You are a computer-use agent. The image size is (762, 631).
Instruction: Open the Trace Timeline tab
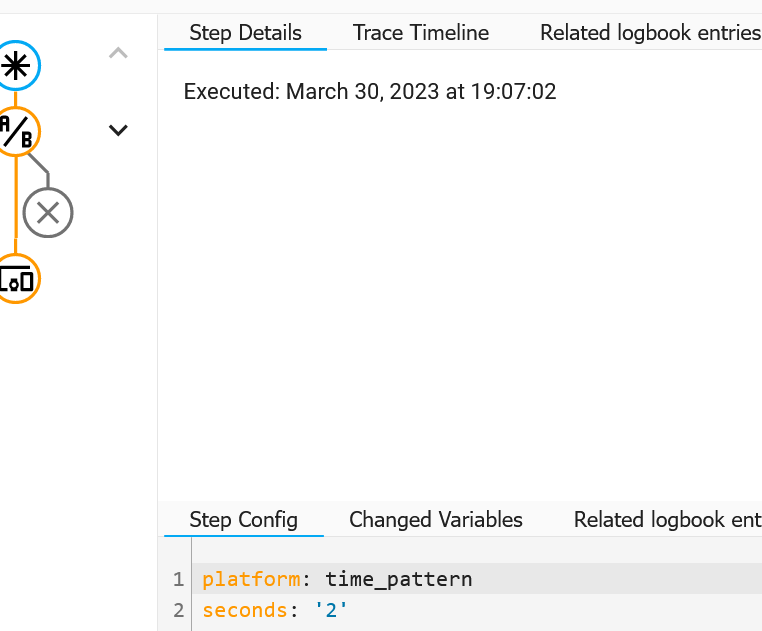421,33
